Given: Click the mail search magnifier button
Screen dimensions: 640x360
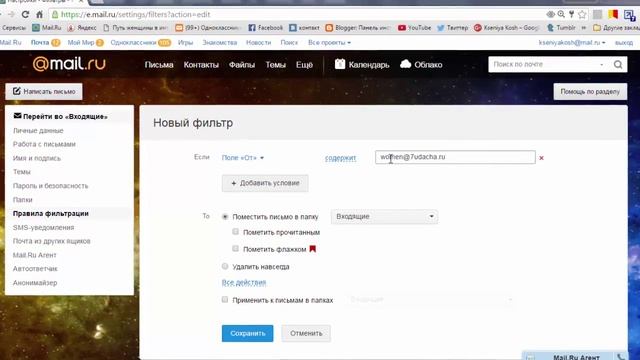Looking at the screenshot, I should 618,64.
